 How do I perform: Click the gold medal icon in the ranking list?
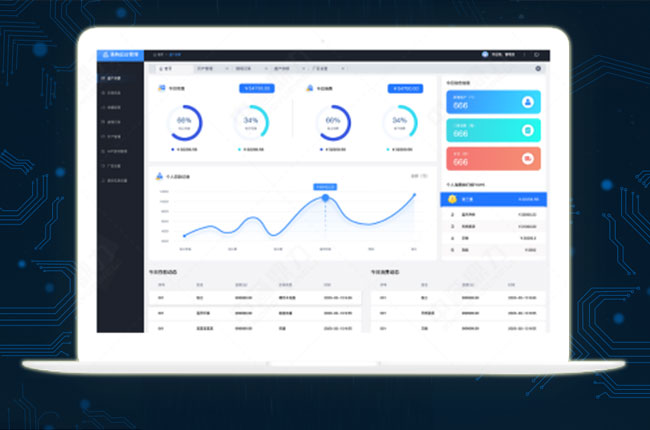pyautogui.click(x=452, y=199)
